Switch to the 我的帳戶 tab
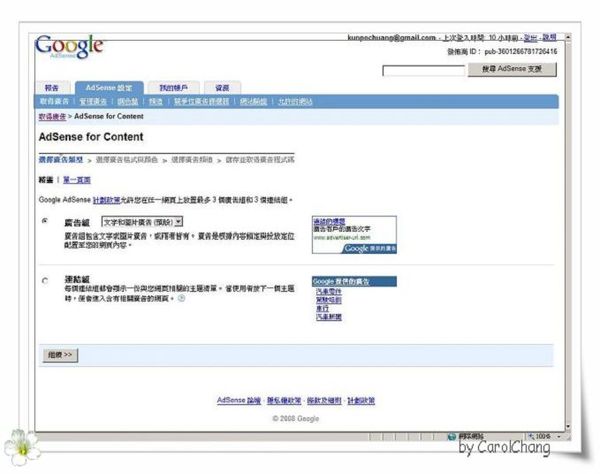This screenshot has height=474, width=600. pos(173,88)
